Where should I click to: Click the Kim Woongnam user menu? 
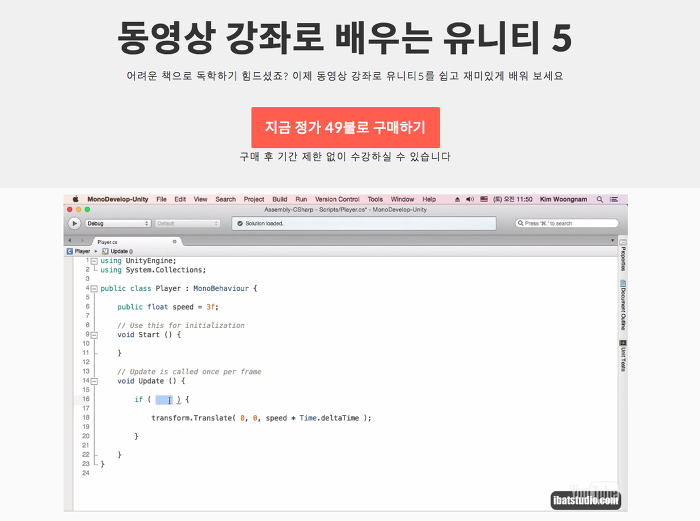click(563, 200)
